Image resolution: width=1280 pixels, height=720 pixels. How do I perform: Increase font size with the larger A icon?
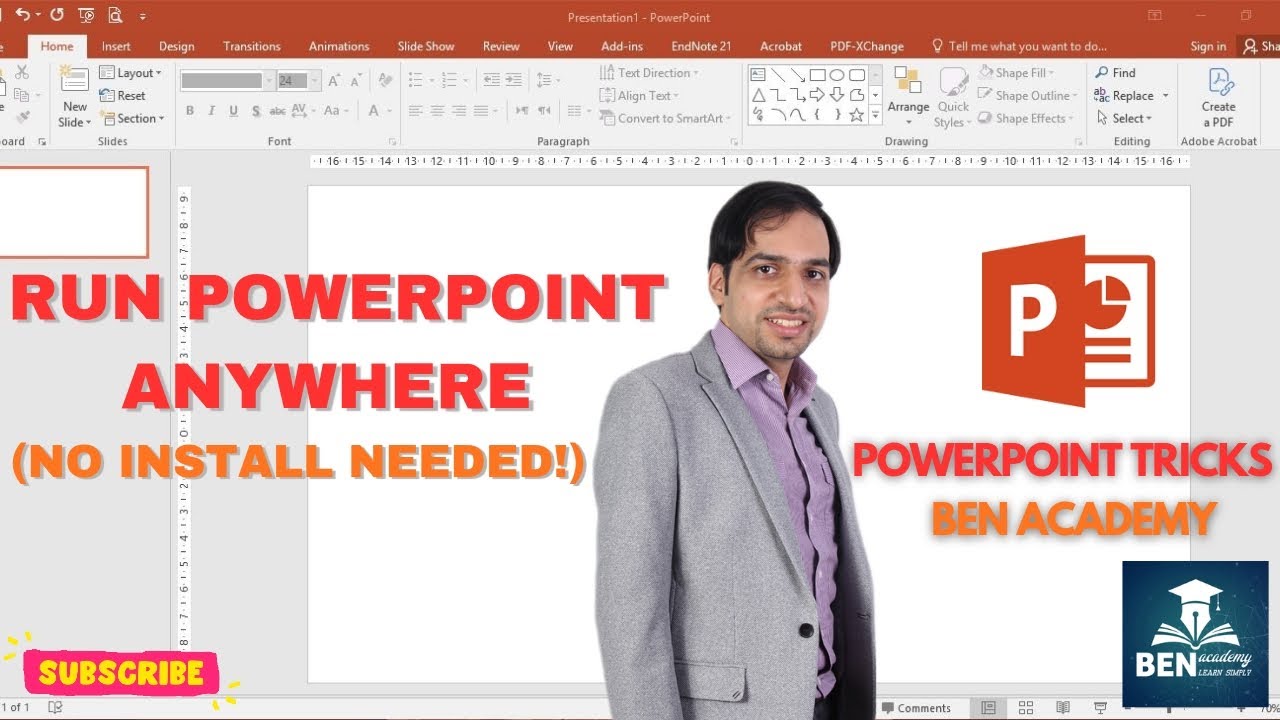tap(335, 80)
